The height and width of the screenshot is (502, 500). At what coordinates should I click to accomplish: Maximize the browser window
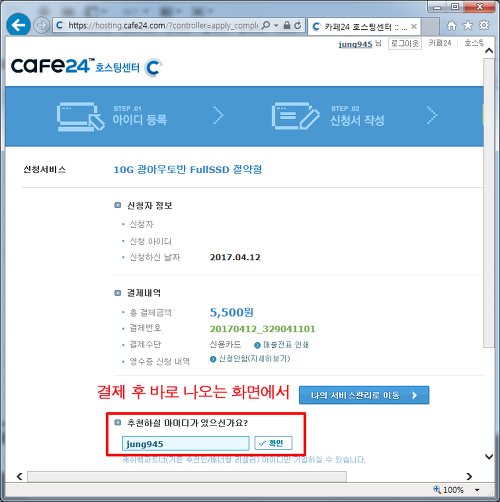pos(455,6)
